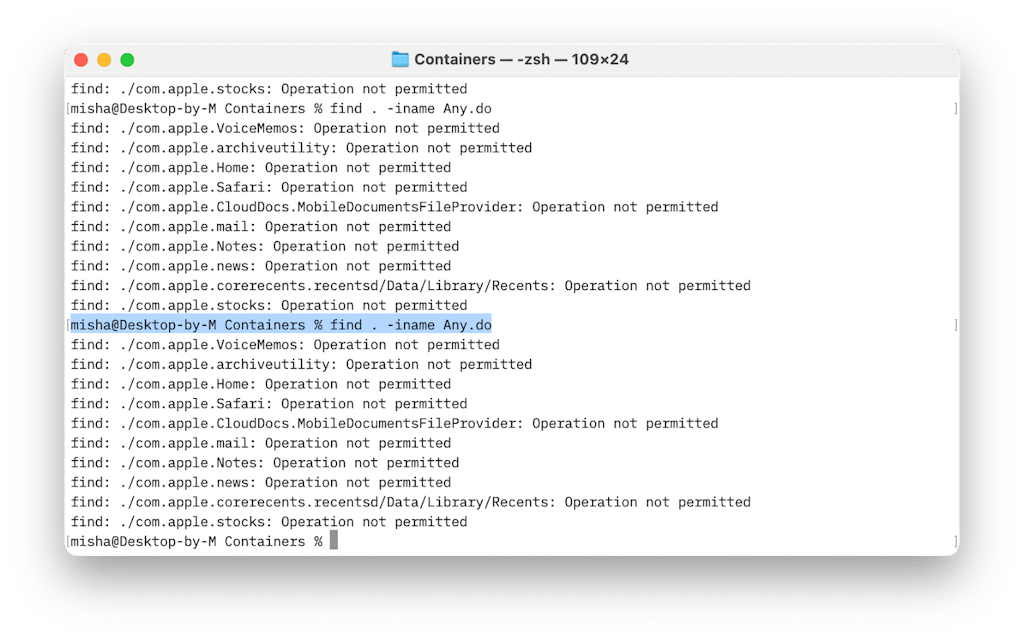Screen dimensions: 1024x641
Task: Click the com.apple.Safari line above the highlighted command
Action: [269, 187]
